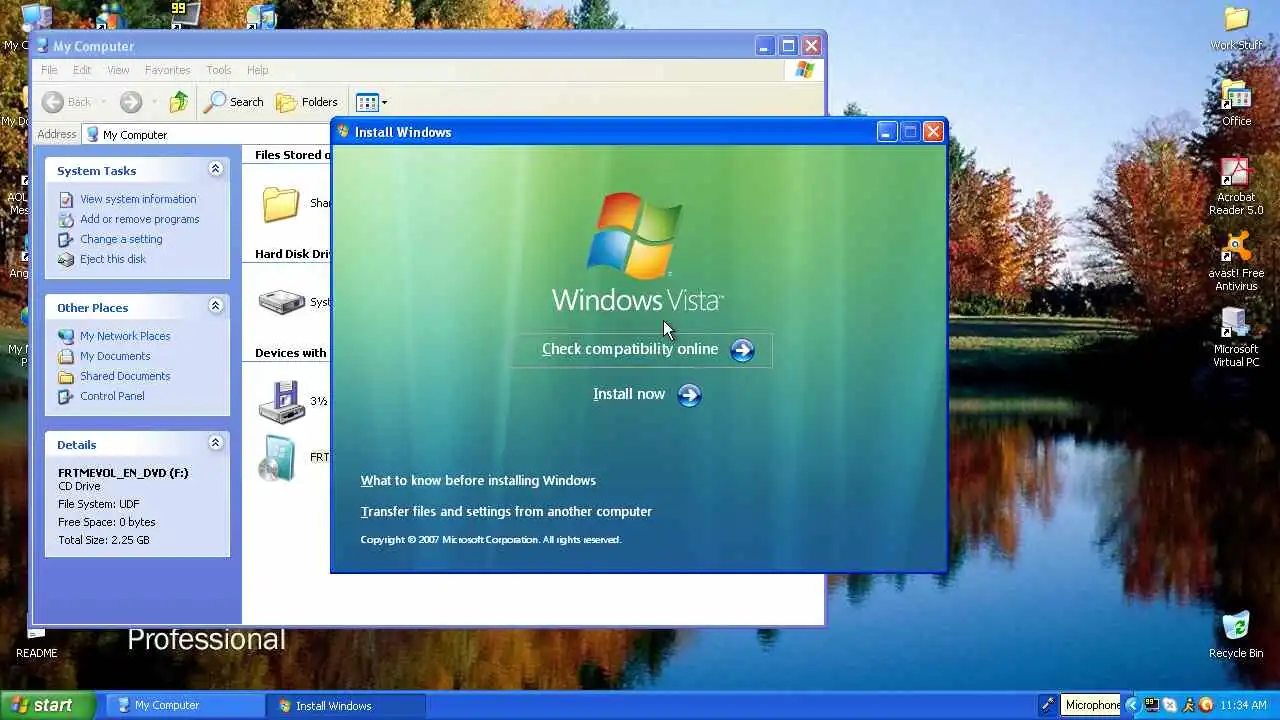The image size is (1280, 720).
Task: Open 'What to know before installing Windows'
Action: 478,481
